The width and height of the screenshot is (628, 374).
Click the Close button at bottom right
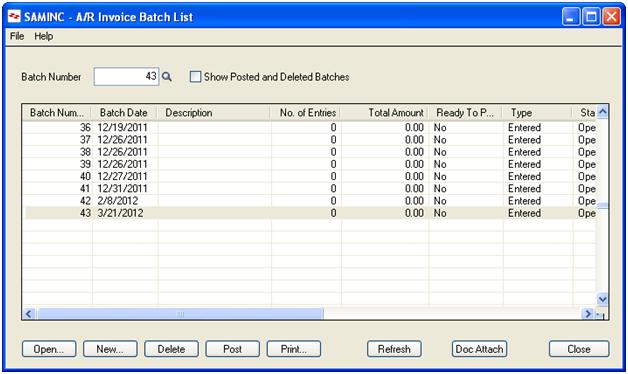coord(579,349)
